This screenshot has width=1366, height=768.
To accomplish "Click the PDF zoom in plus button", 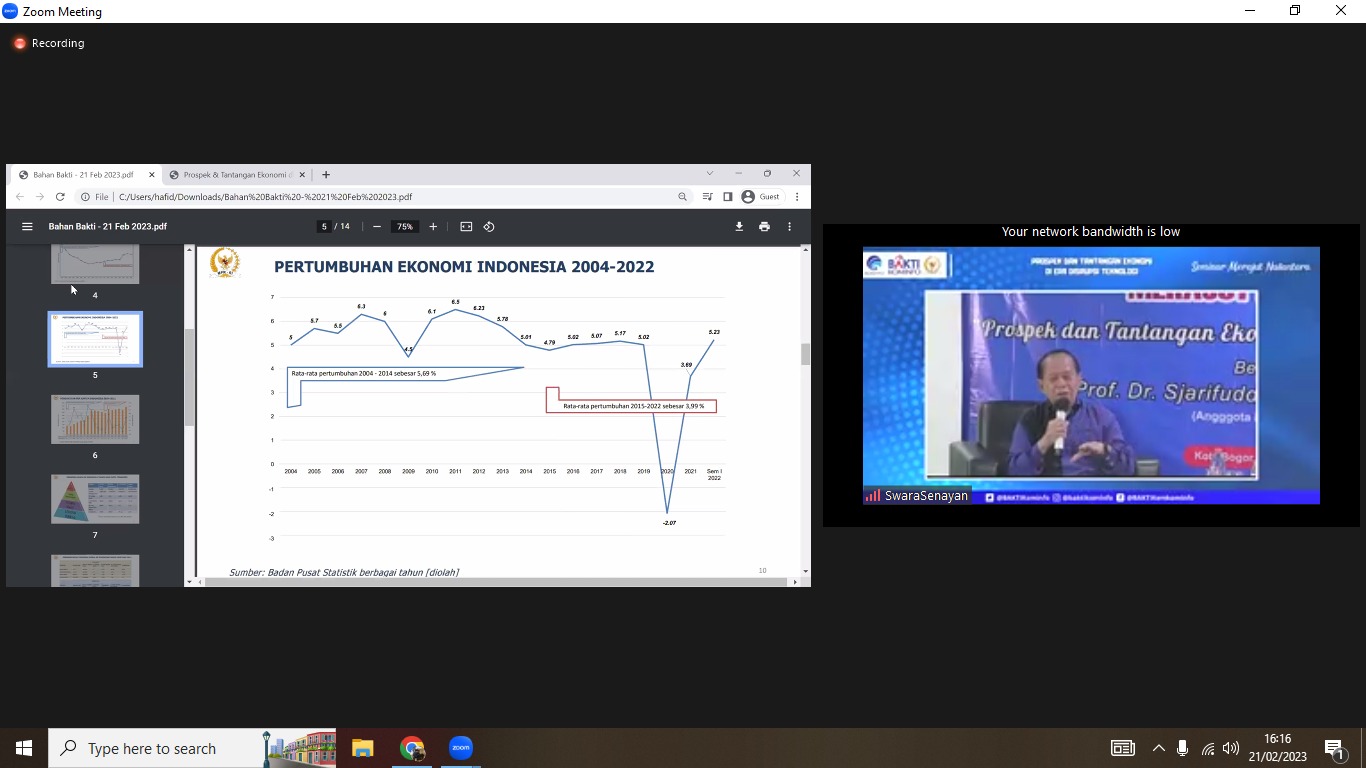I will click(x=433, y=227).
